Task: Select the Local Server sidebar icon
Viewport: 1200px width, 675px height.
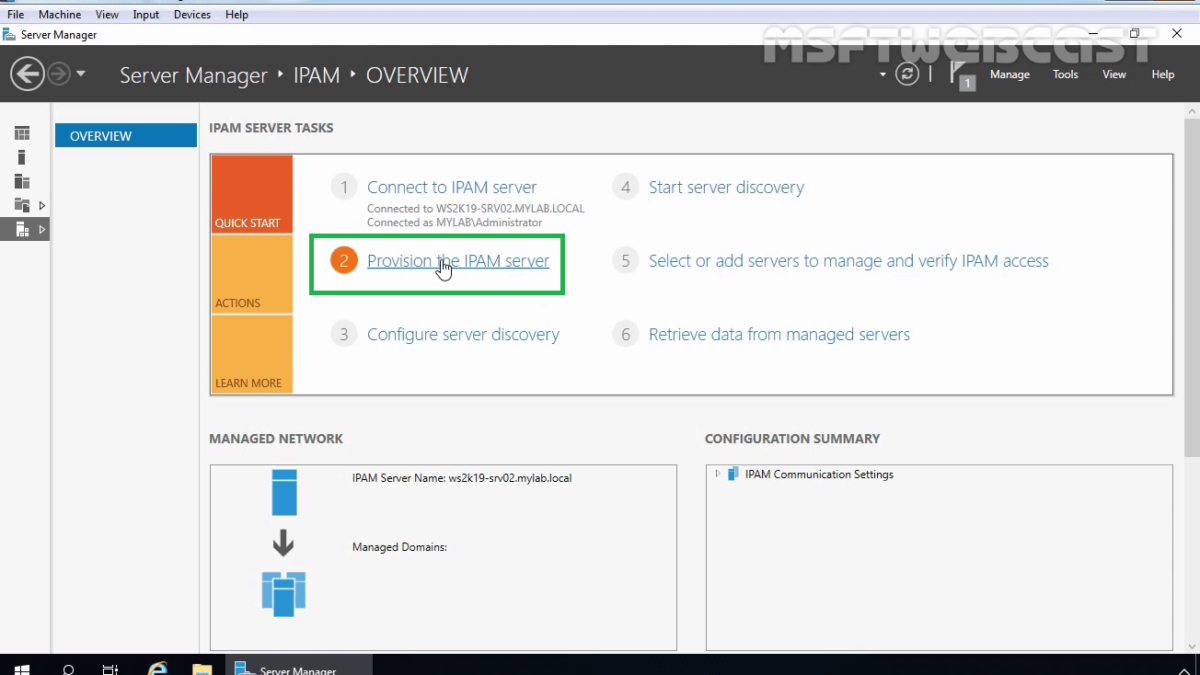Action: [22, 157]
